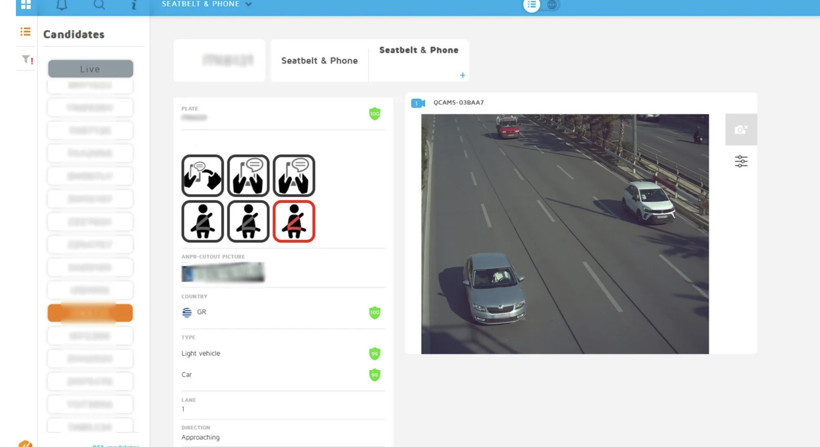Click the search magnifier icon
This screenshot has width=820, height=447.
pyautogui.click(x=99, y=5)
